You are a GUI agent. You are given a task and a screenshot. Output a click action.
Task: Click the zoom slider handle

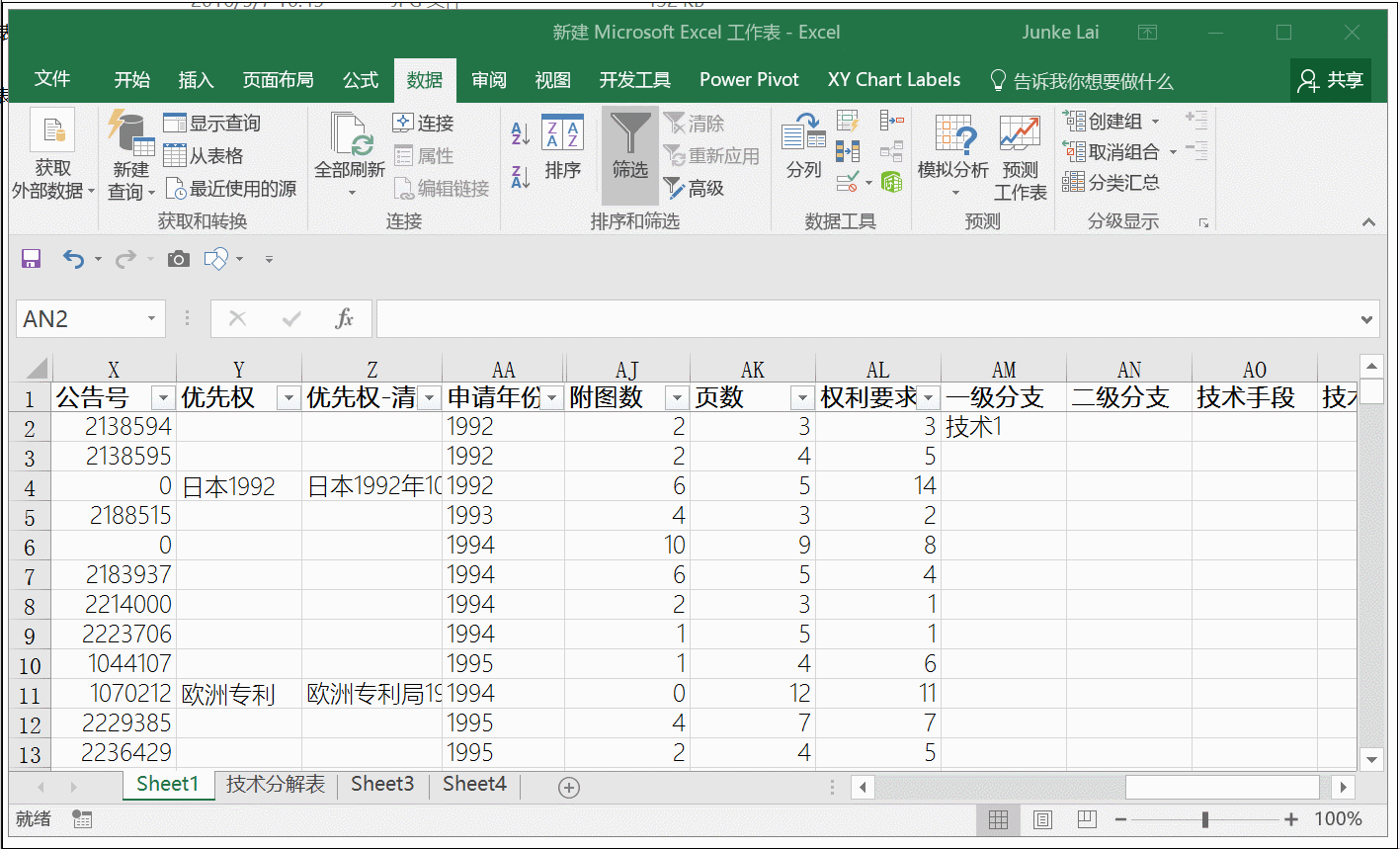coord(1205,819)
